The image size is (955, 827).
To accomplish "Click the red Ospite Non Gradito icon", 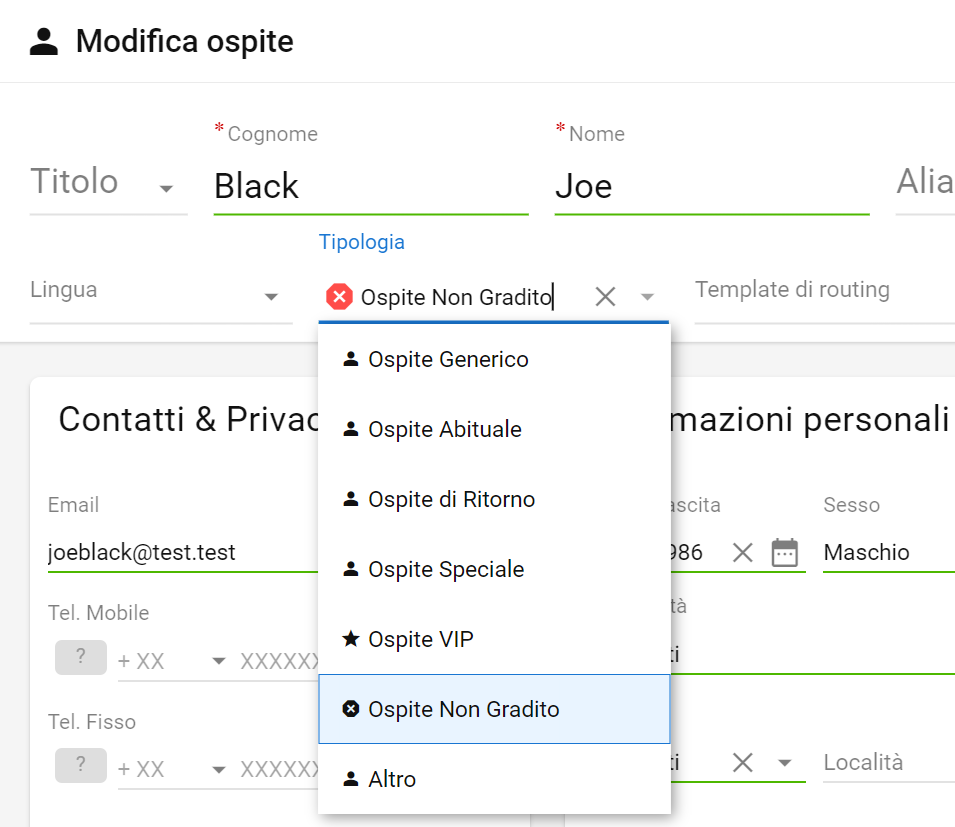I will [x=339, y=297].
